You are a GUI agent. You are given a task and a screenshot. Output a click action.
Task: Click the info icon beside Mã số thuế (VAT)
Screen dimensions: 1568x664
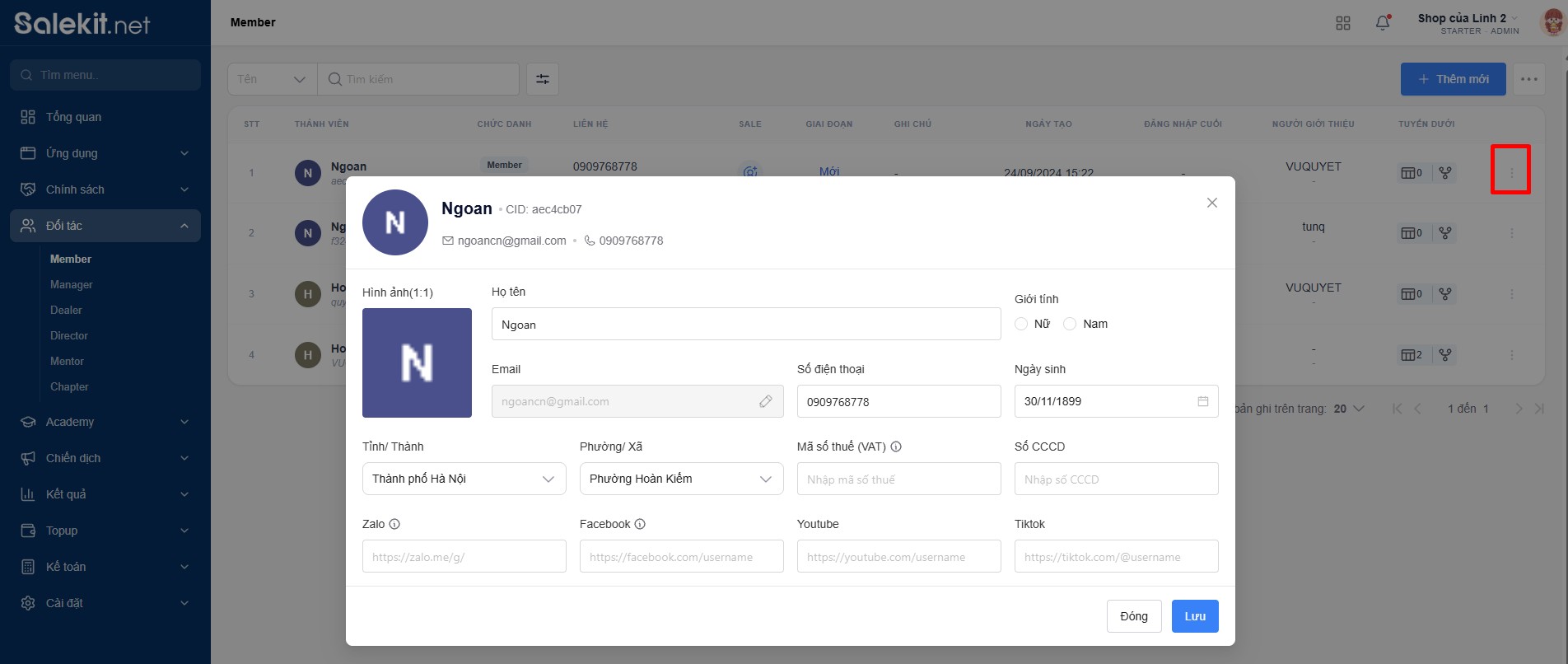coord(896,447)
